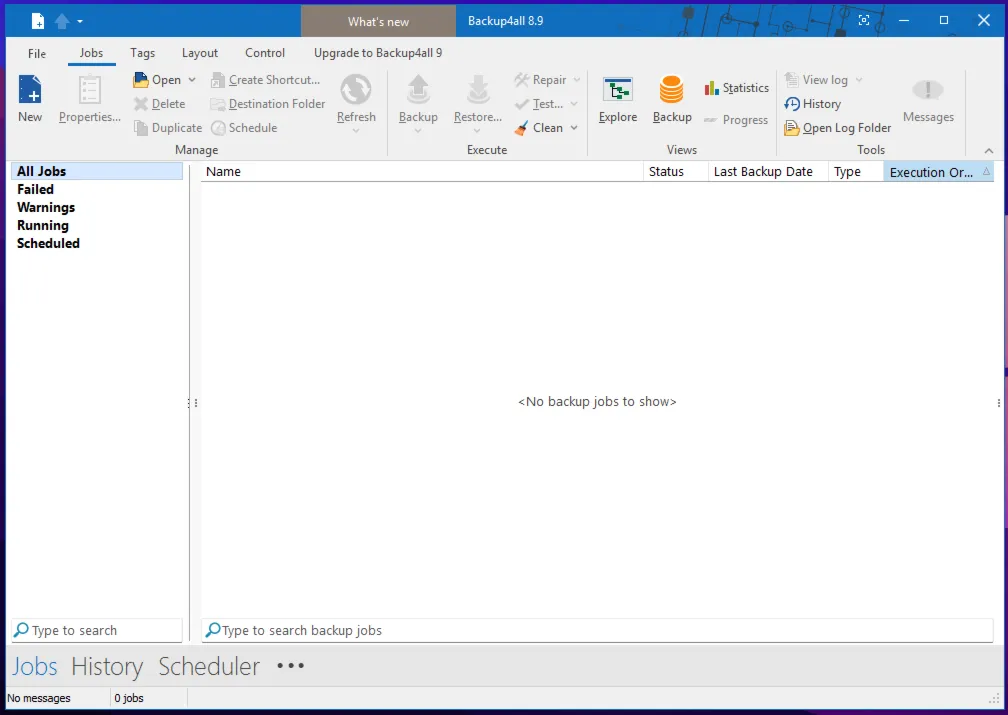Click Open Log Folder
The width and height of the screenshot is (1008, 715).
point(838,128)
